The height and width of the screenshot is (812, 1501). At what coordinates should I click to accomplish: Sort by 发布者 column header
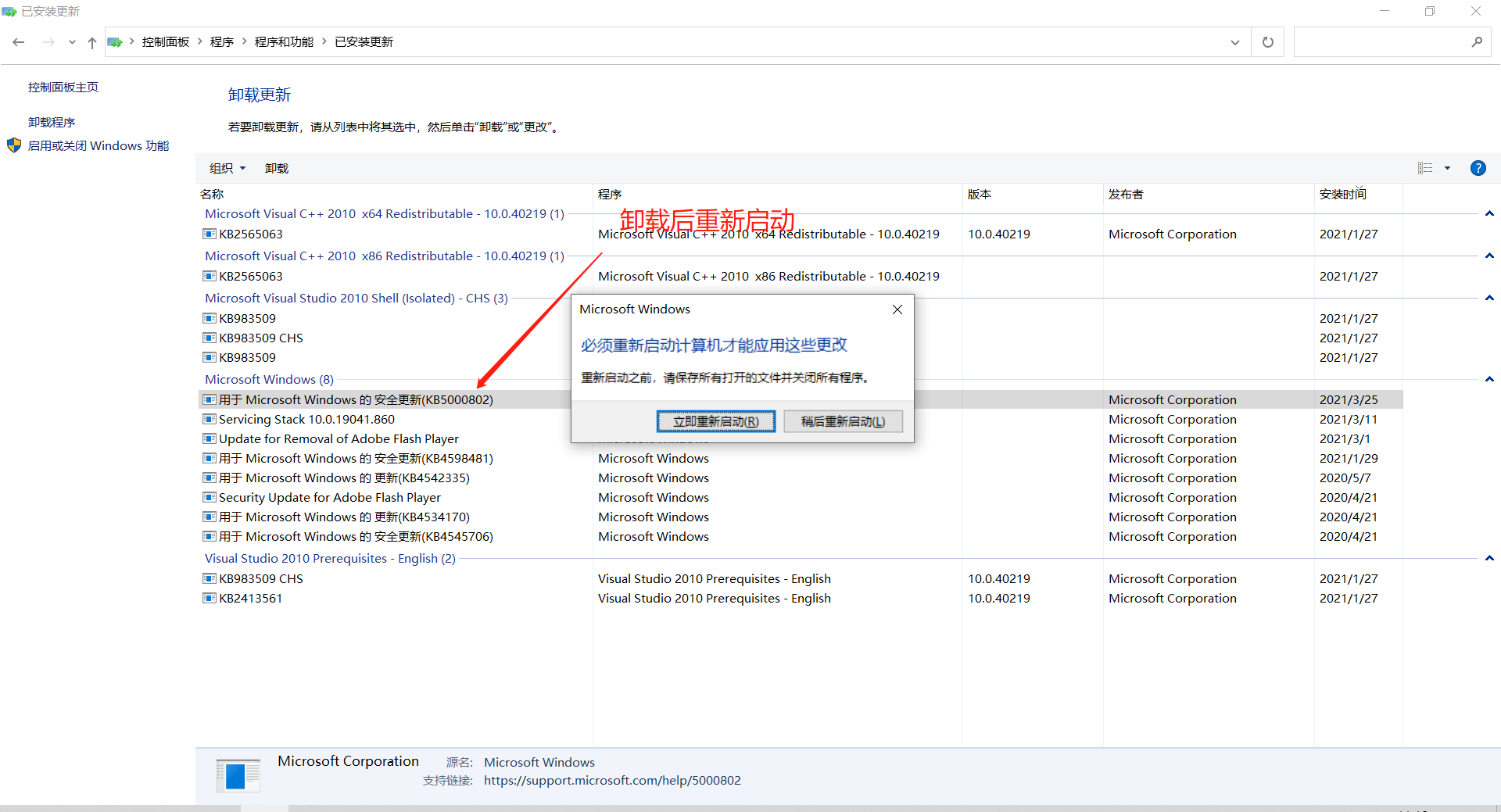1126,194
